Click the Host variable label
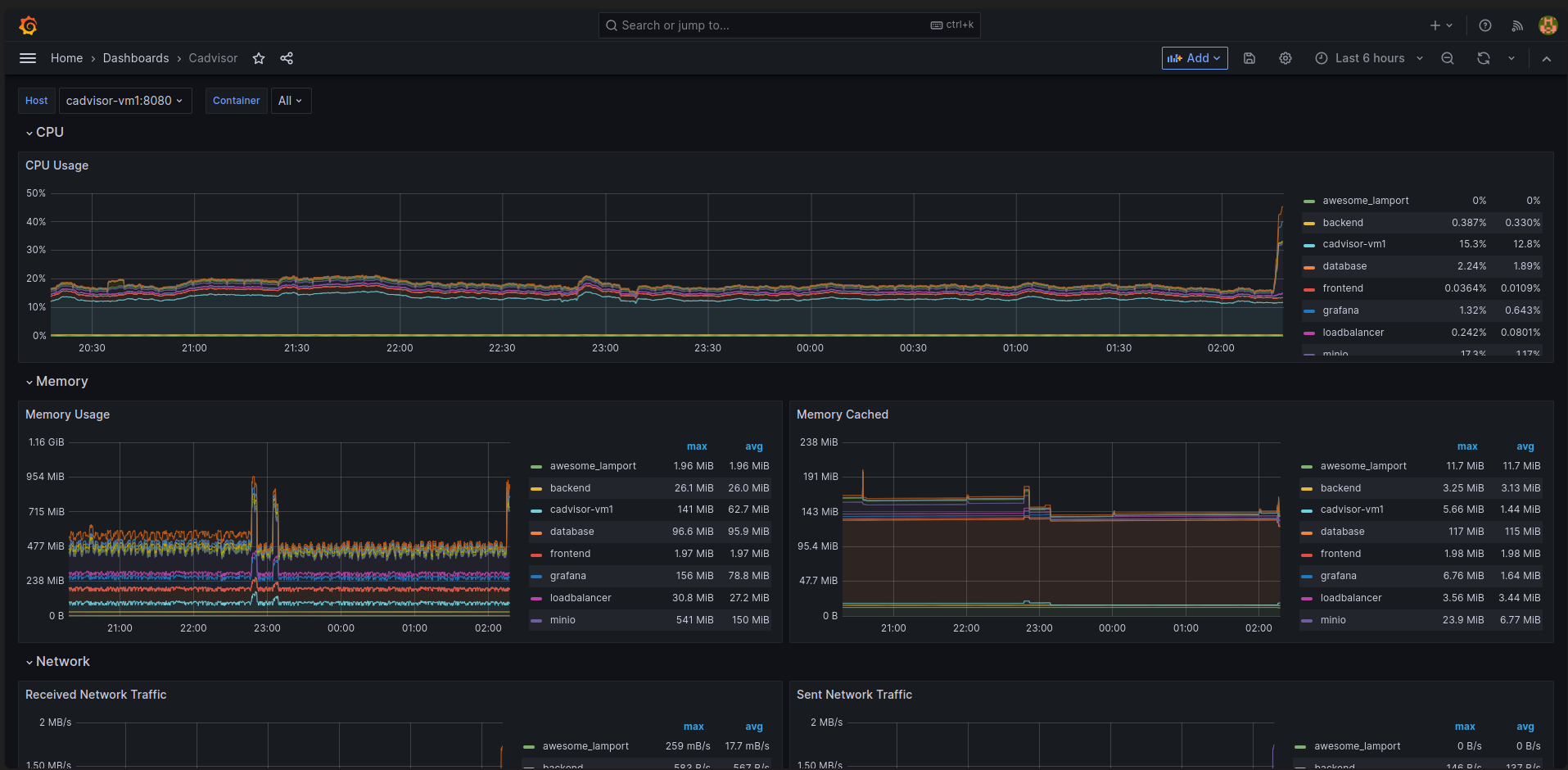 pos(37,101)
